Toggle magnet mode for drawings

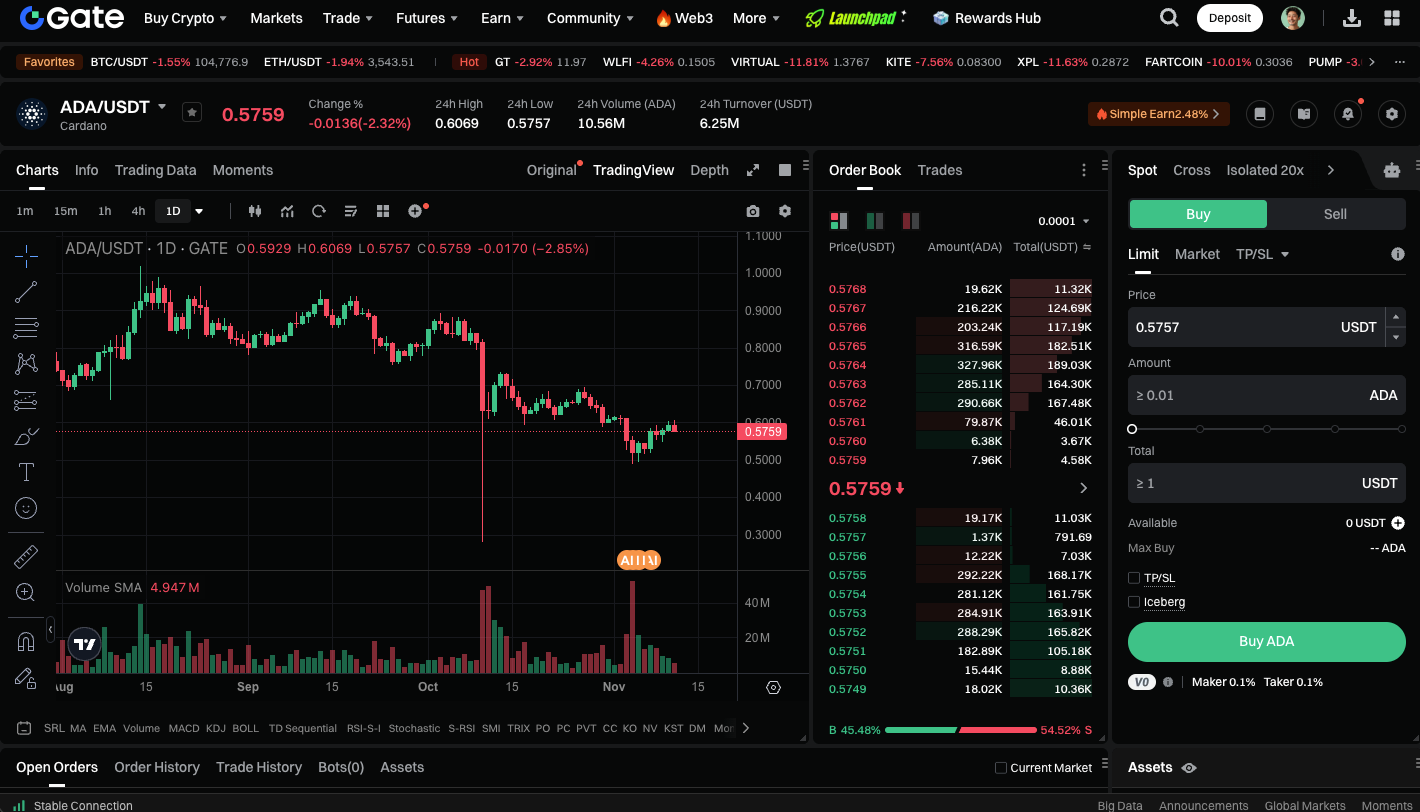26,641
